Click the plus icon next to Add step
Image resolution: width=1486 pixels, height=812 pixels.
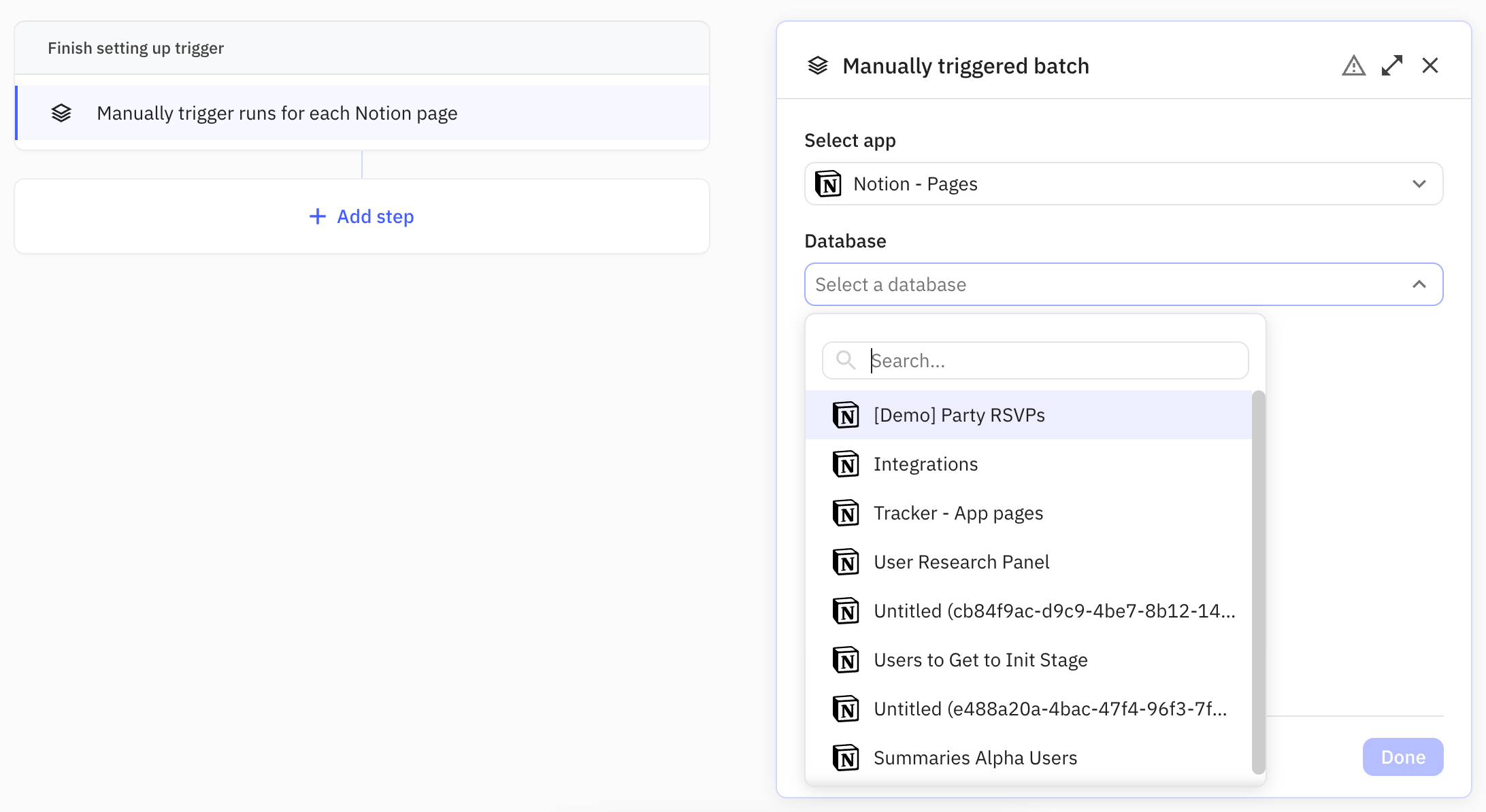[x=317, y=216]
